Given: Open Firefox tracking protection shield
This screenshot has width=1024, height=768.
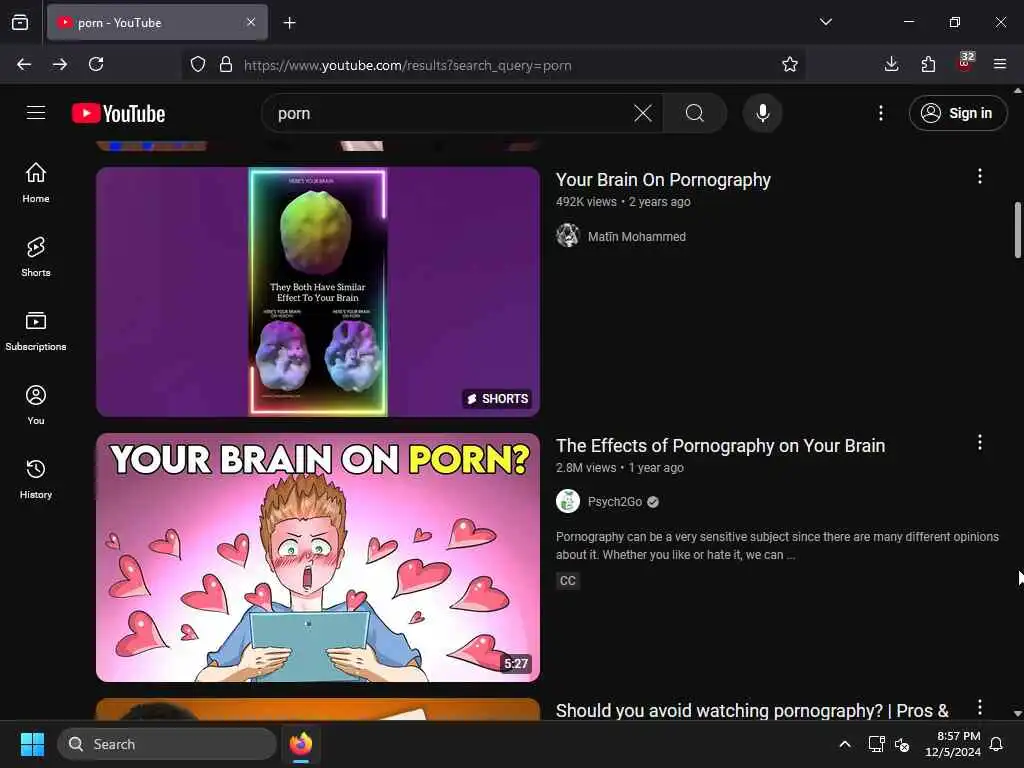Looking at the screenshot, I should [x=198, y=64].
